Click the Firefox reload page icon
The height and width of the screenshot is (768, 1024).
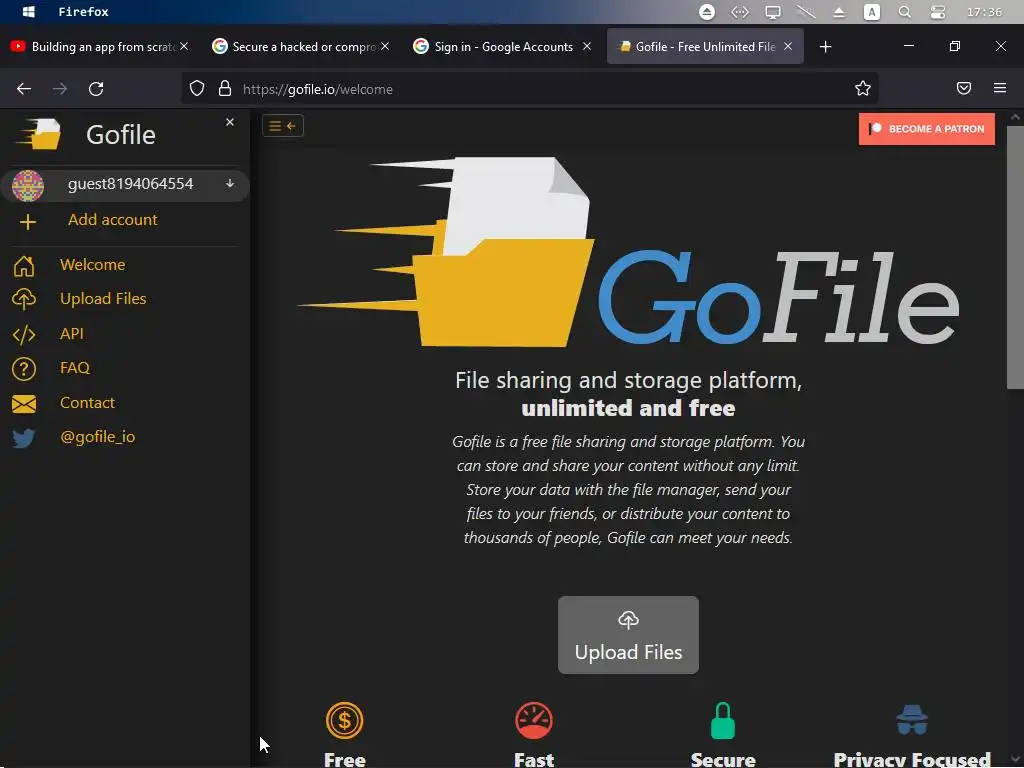(96, 89)
